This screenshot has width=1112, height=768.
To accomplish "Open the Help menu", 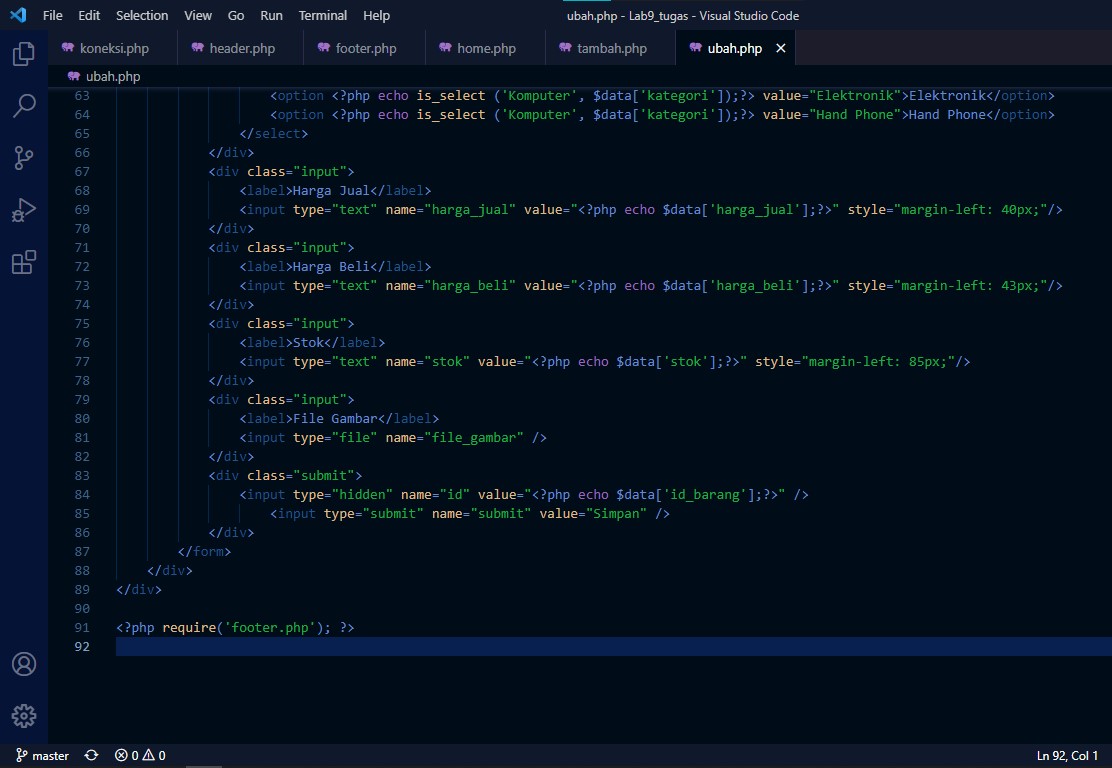I will pyautogui.click(x=376, y=15).
